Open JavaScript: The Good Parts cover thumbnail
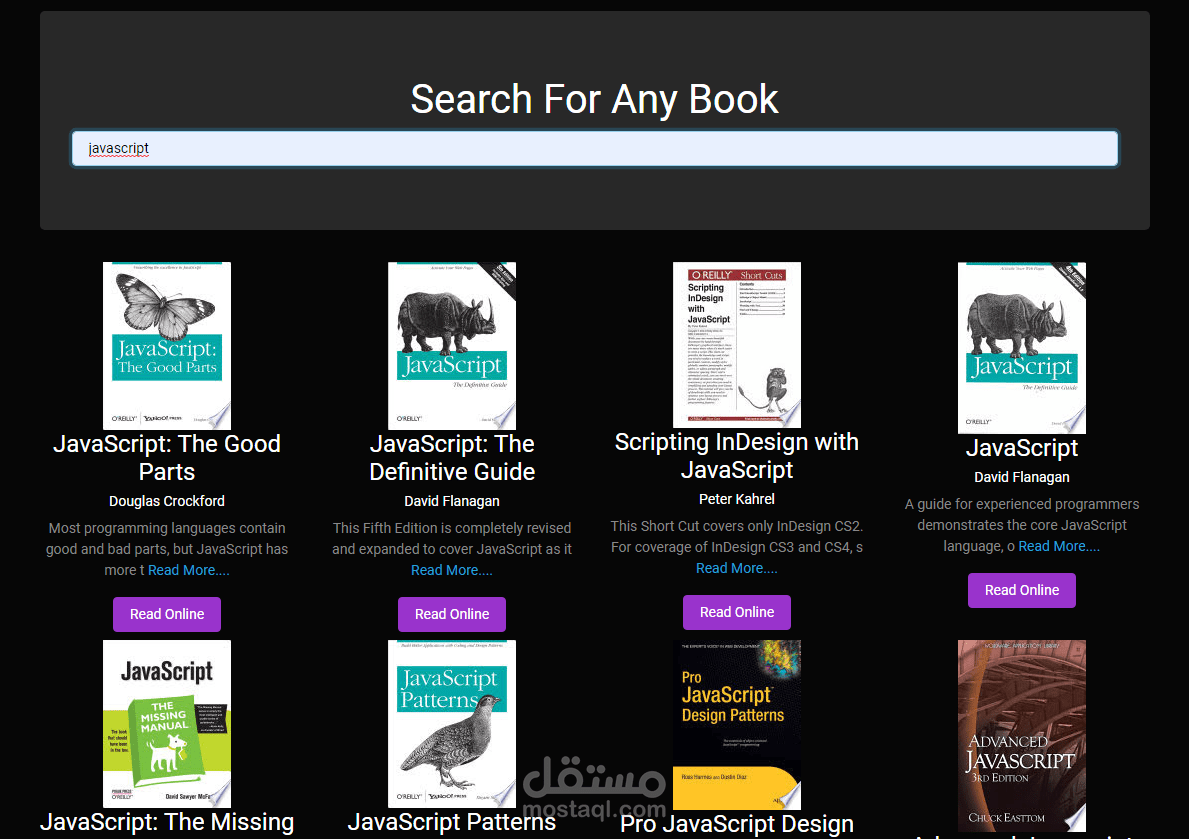1189x839 pixels. coord(167,346)
